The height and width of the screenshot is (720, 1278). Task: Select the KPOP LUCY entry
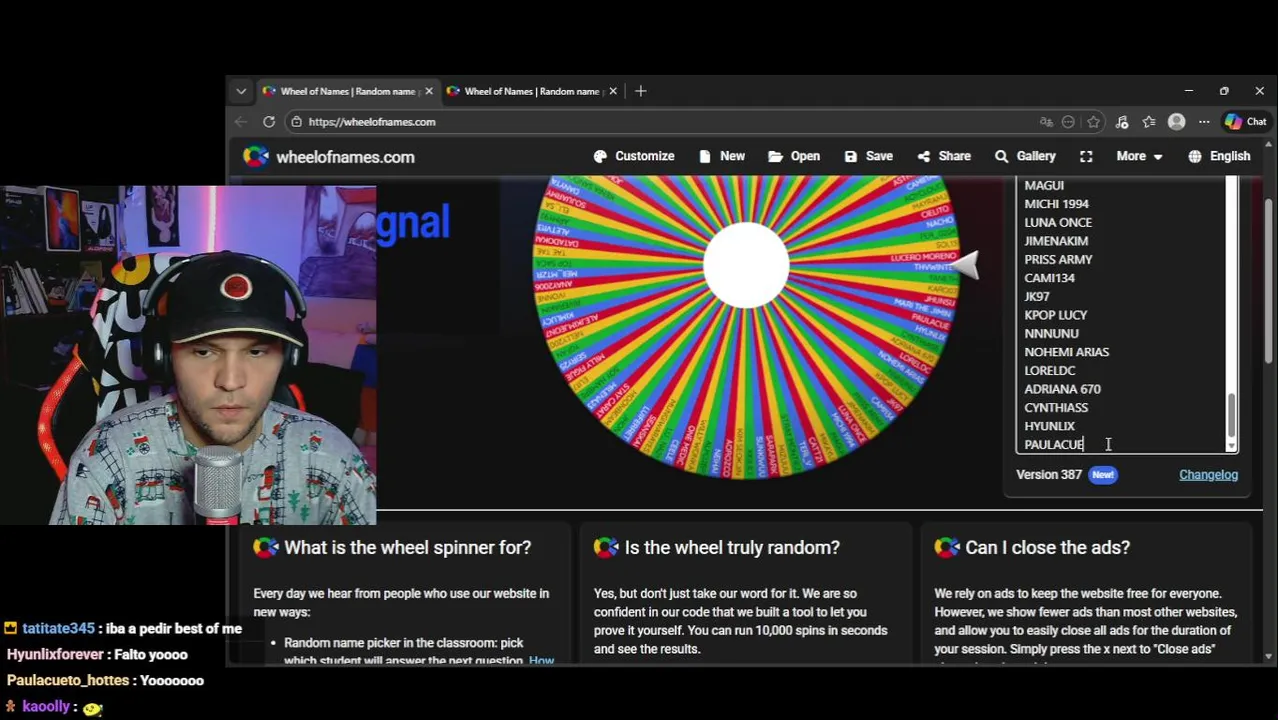pyautogui.click(x=1055, y=315)
